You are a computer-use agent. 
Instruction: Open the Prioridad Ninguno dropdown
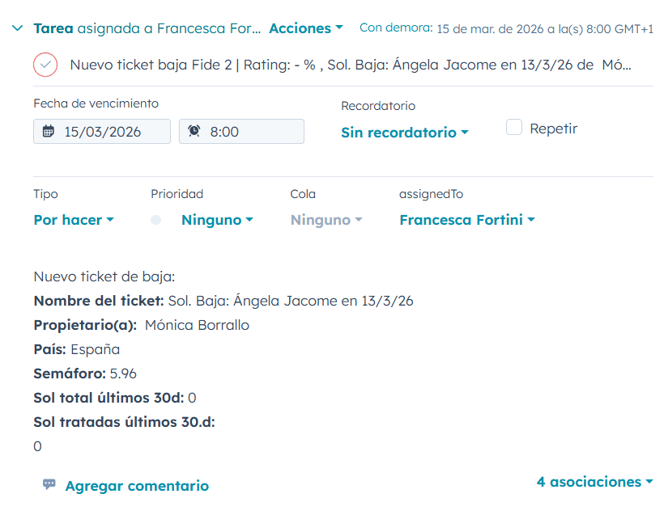217,220
